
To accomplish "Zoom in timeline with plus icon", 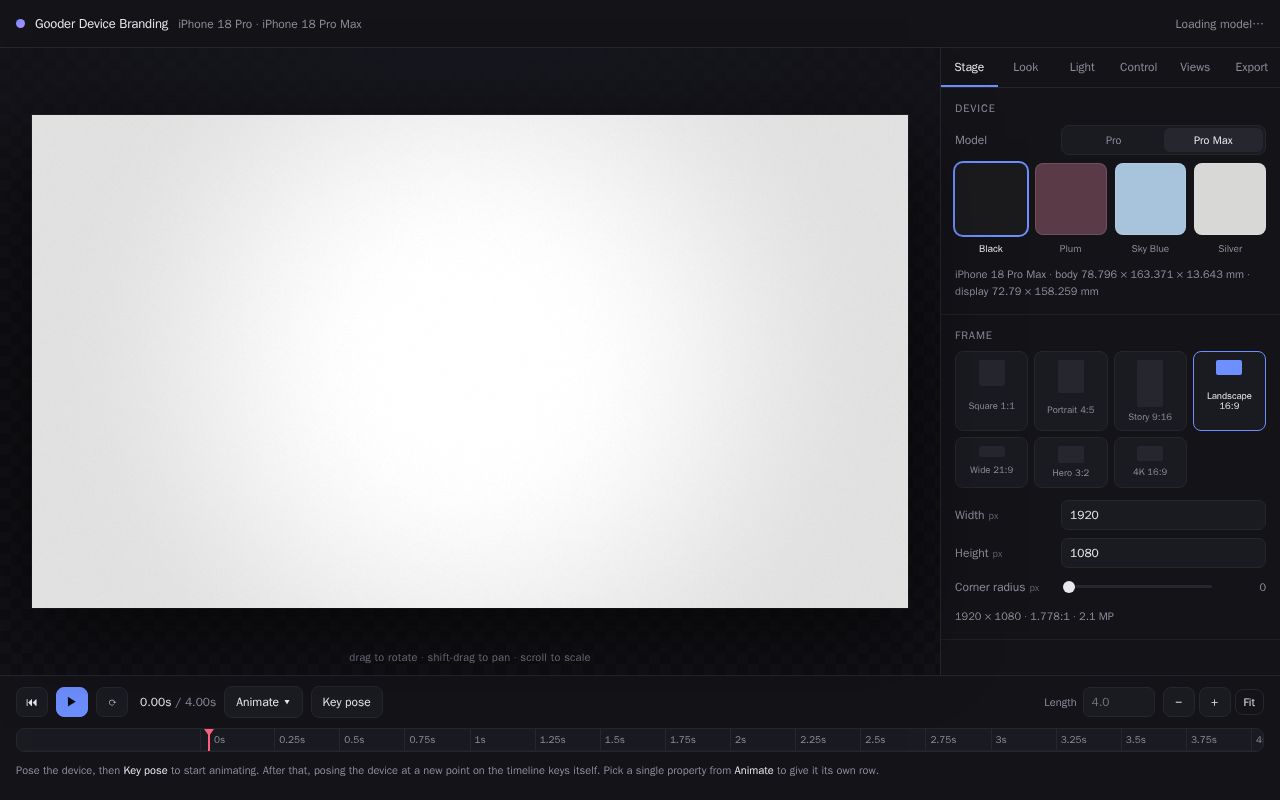I will click(x=1215, y=702).
